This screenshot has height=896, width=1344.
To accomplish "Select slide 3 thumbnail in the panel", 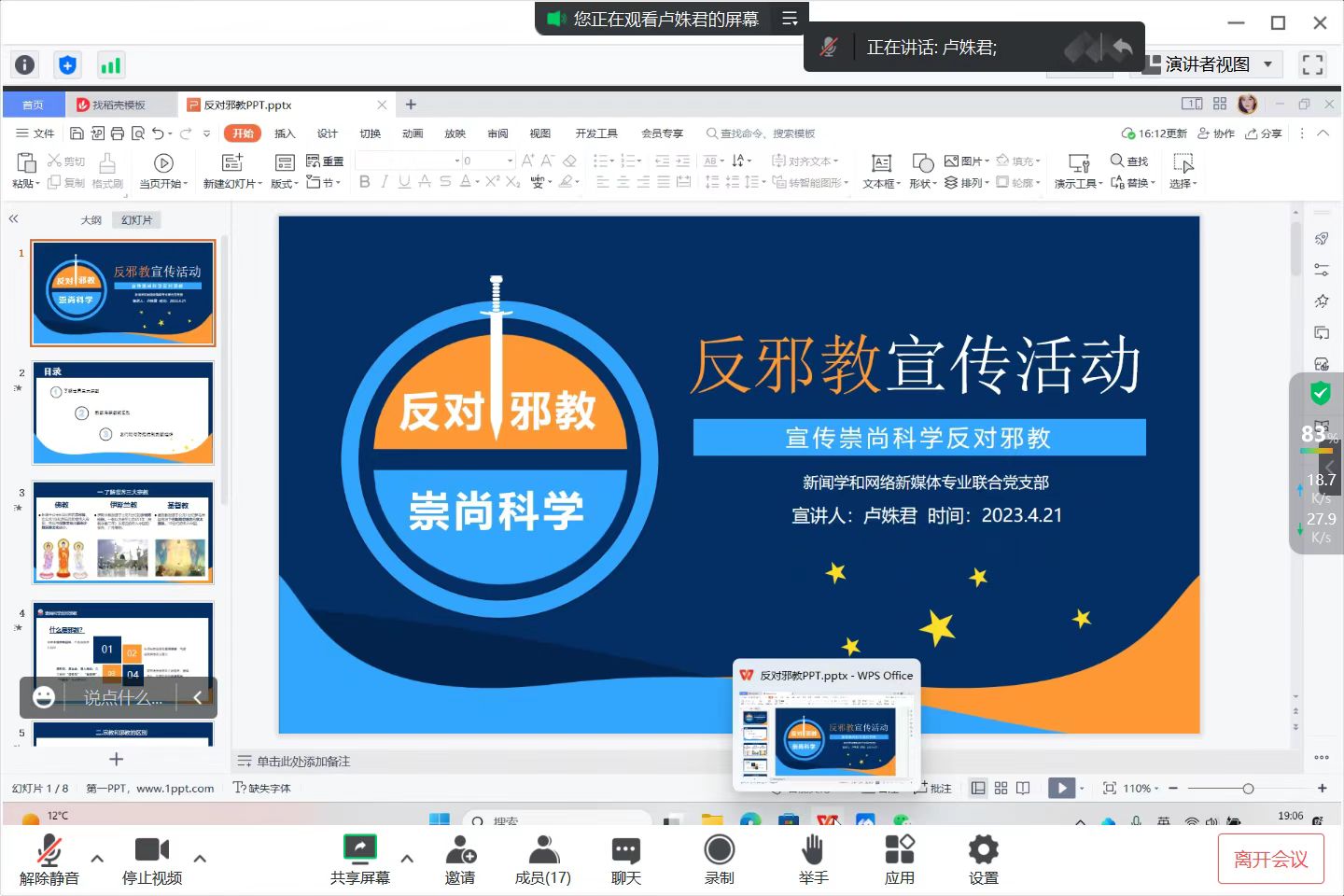I will tap(123, 532).
